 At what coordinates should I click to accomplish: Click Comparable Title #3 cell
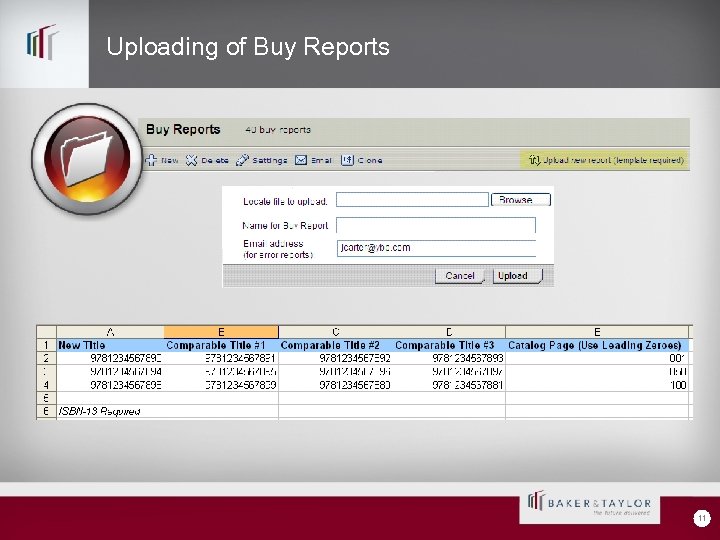click(449, 345)
